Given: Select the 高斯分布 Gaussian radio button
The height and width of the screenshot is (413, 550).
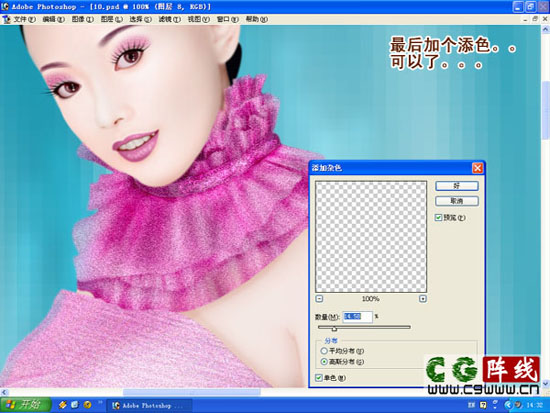Looking at the screenshot, I should click(x=324, y=361).
